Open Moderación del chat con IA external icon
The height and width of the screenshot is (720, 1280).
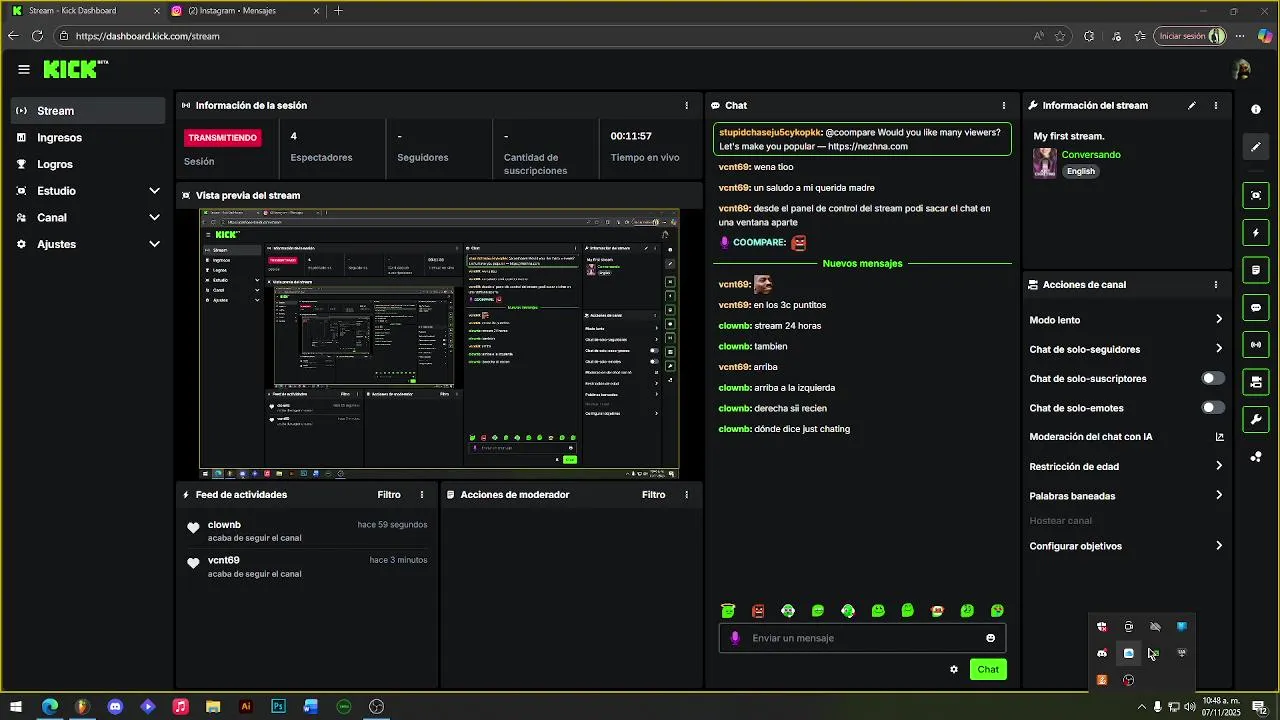(x=1219, y=437)
